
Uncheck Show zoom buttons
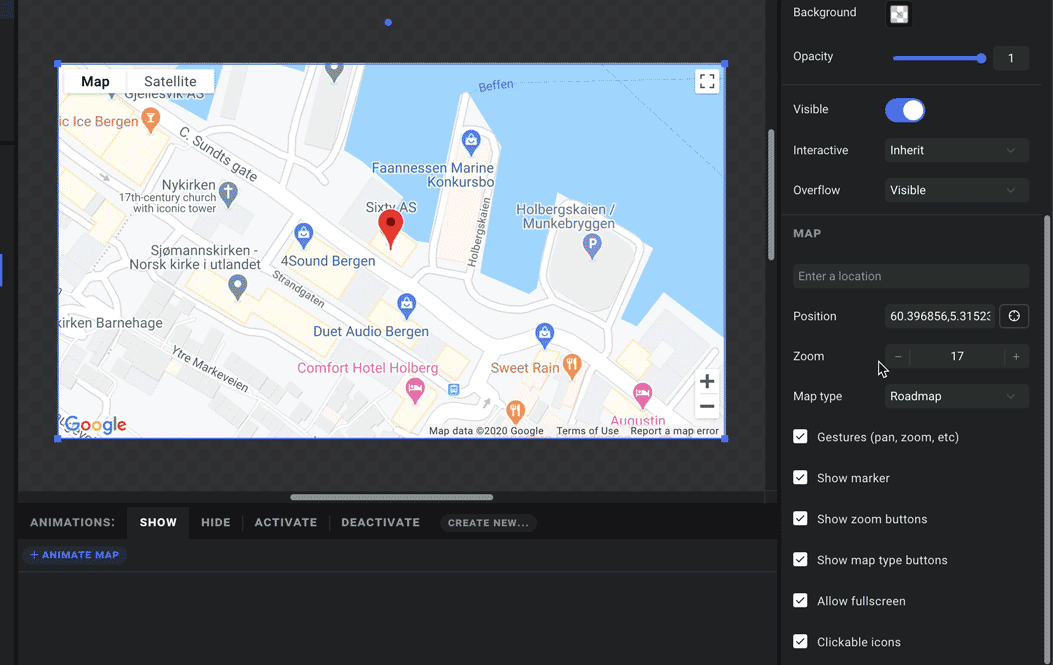pos(800,519)
